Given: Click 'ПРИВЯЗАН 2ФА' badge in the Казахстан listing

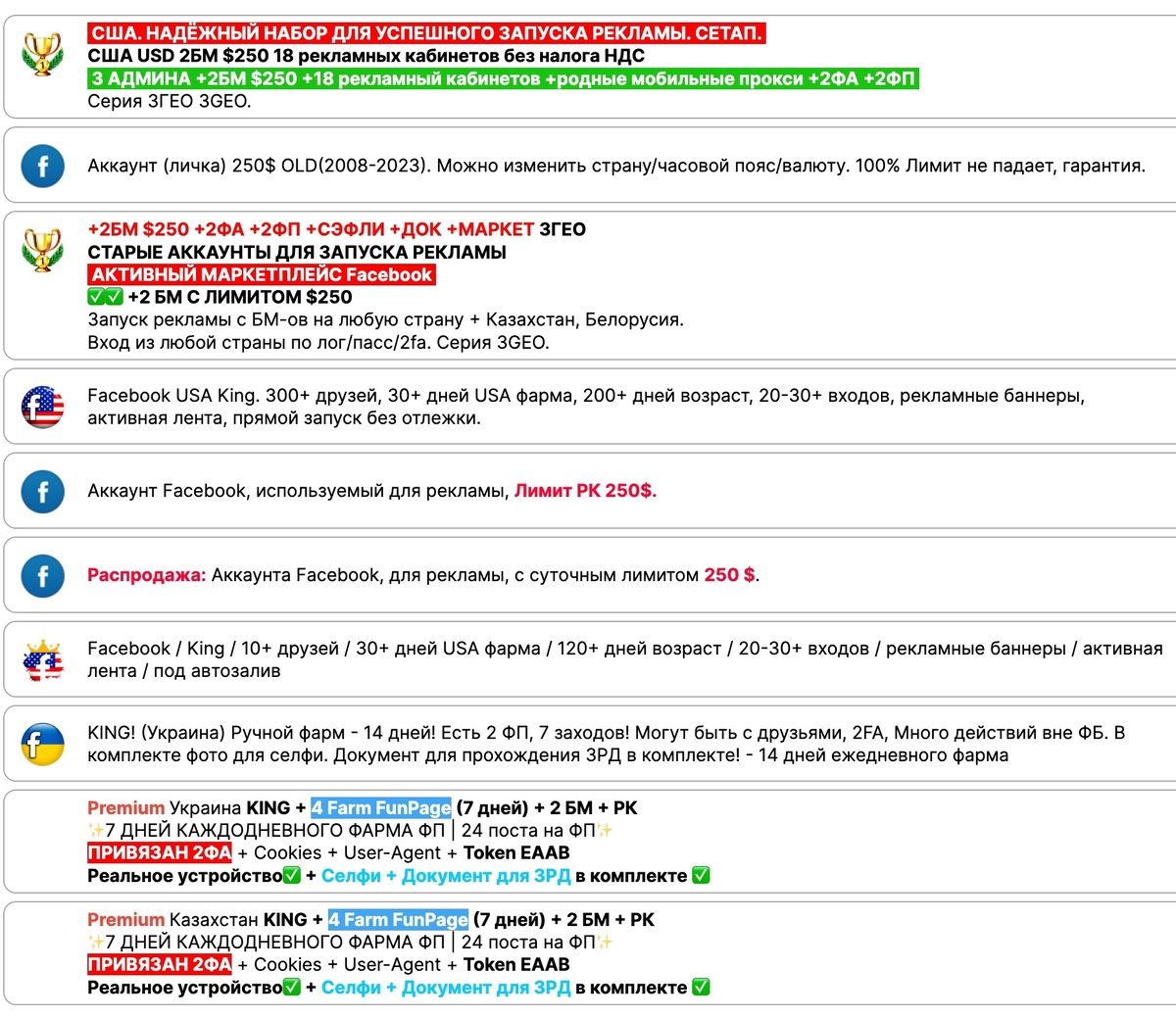Looking at the screenshot, I should 160,964.
